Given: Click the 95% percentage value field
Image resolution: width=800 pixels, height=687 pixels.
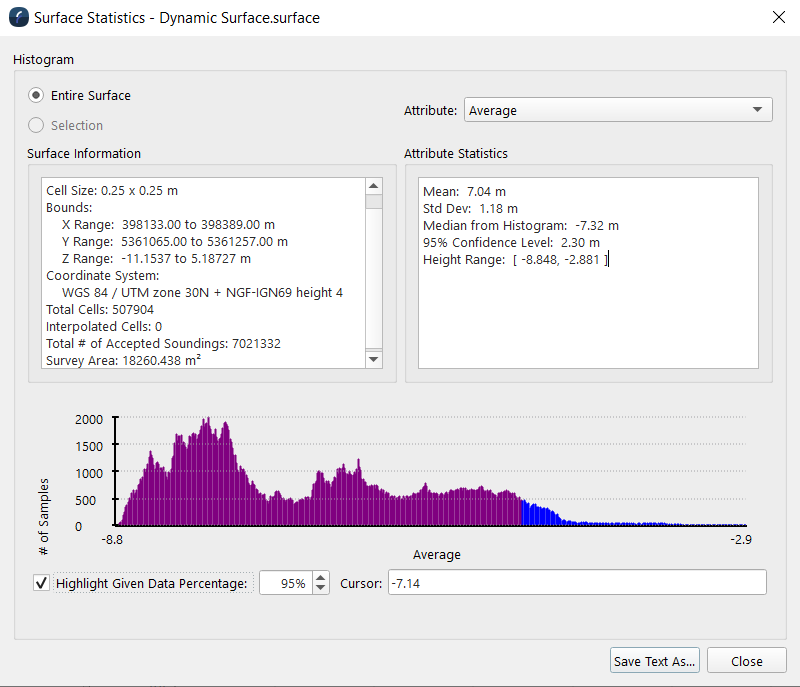Looking at the screenshot, I should click(x=284, y=583).
